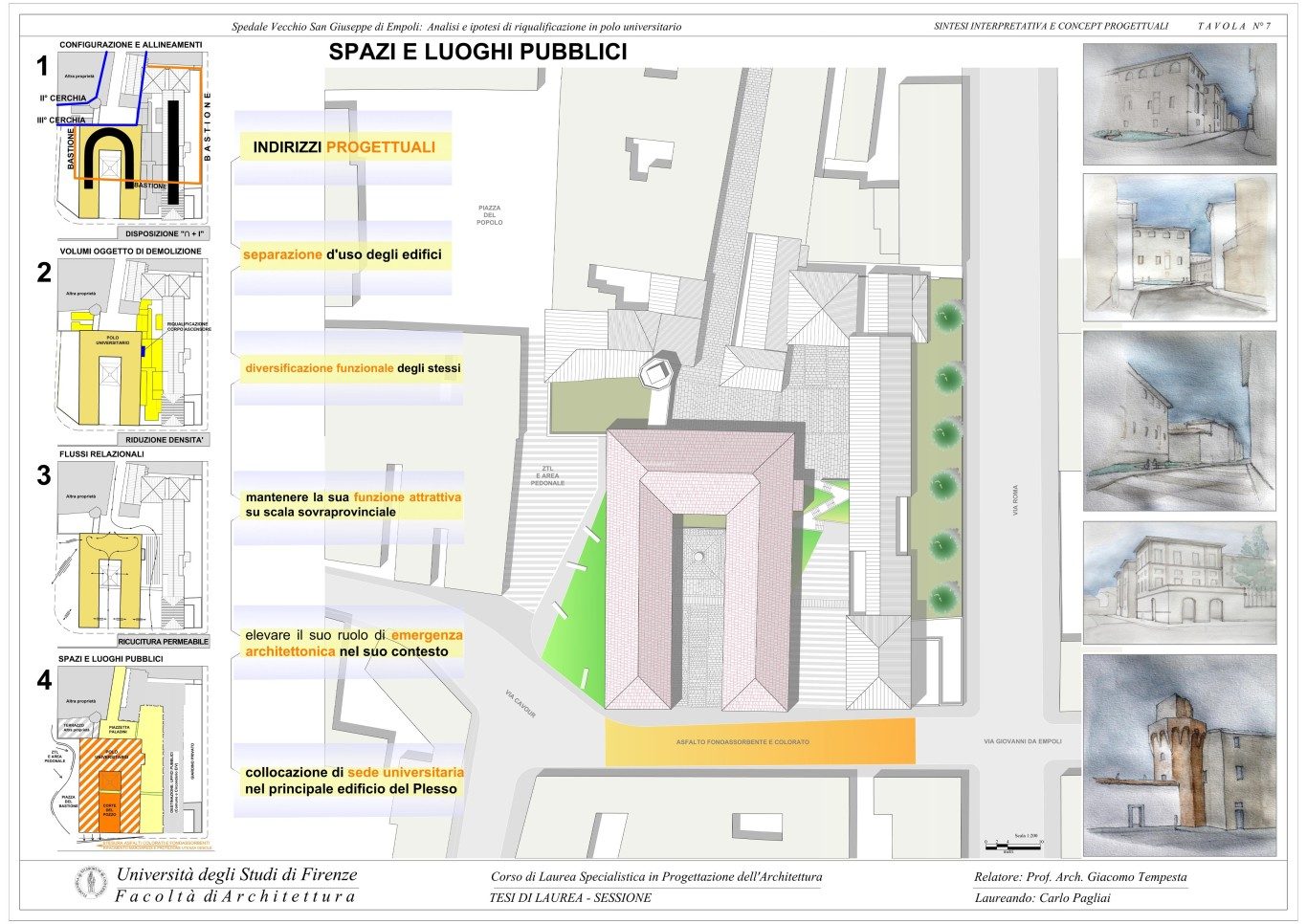Click the 'VIA ROMA' street label
The image size is (1307, 924).
point(1015,500)
